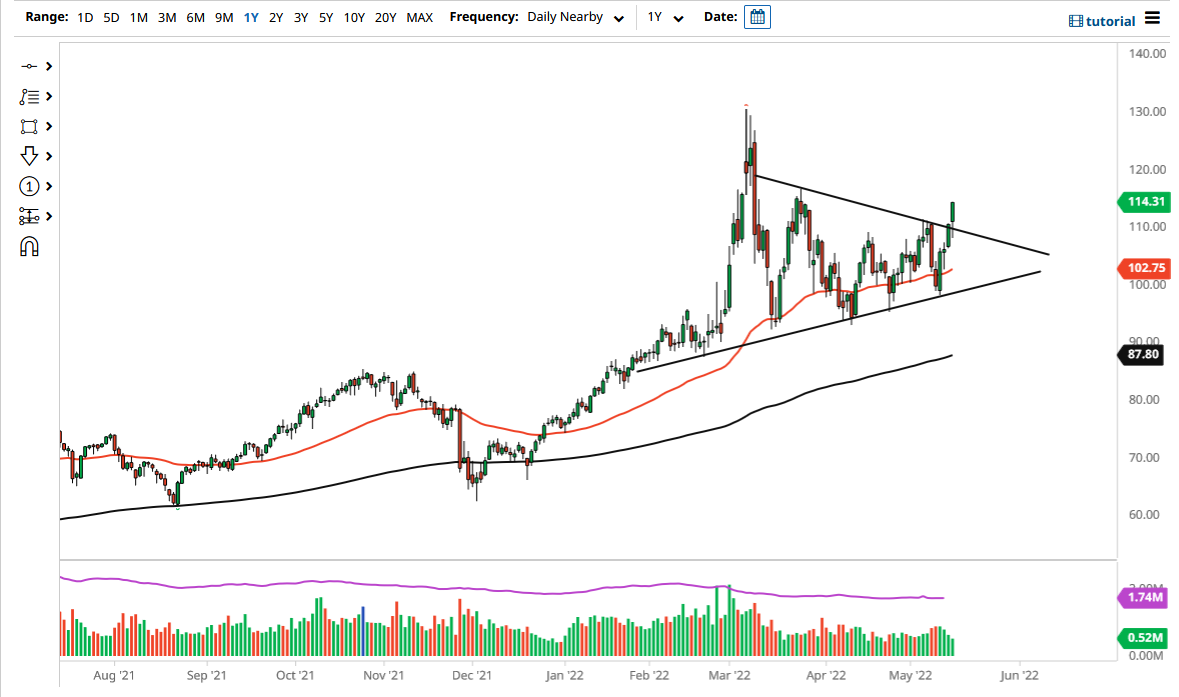Open the 1Y period dropdown
Viewport: 1179px width, 697px height.
(x=665, y=17)
